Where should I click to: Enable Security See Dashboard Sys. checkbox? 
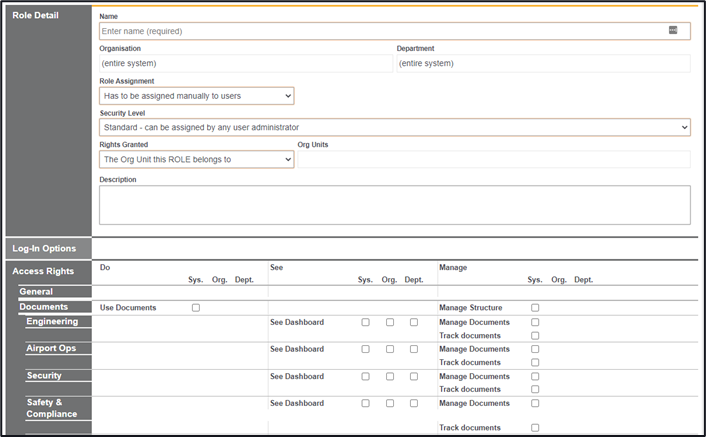point(366,376)
